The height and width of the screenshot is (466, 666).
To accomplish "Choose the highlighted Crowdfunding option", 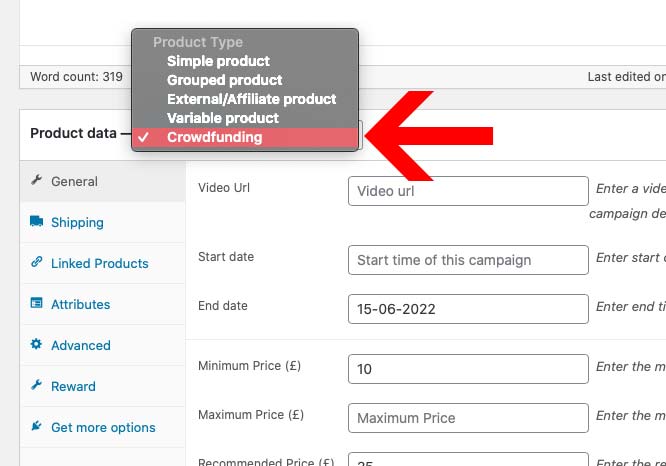I will point(245,137).
